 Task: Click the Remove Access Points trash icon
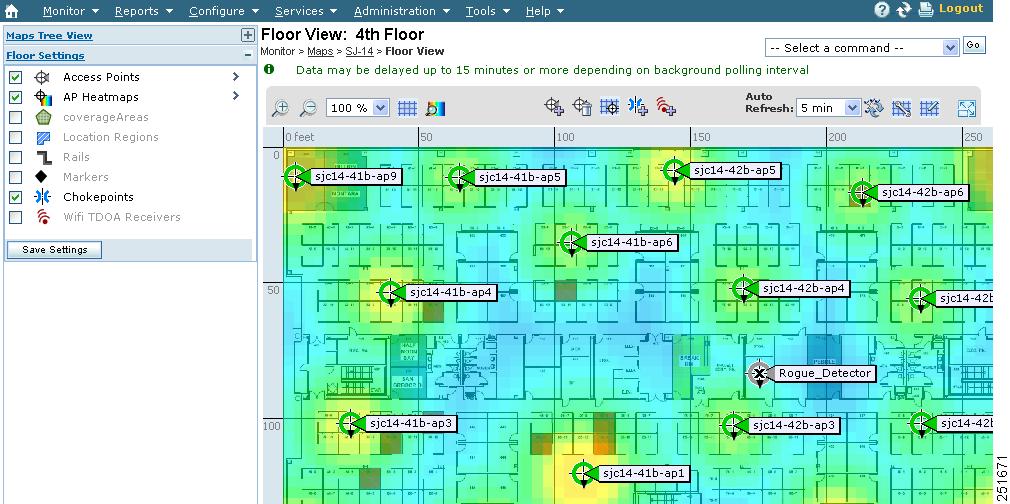point(582,106)
